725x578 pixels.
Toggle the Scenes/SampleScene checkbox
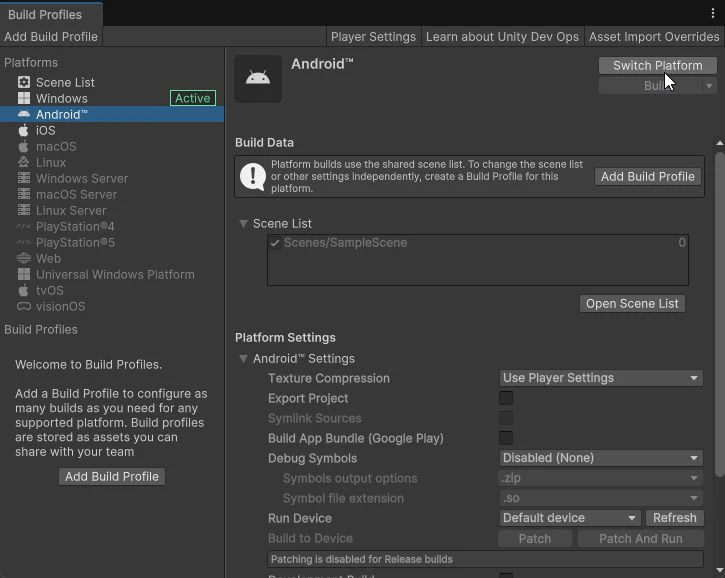coord(275,243)
